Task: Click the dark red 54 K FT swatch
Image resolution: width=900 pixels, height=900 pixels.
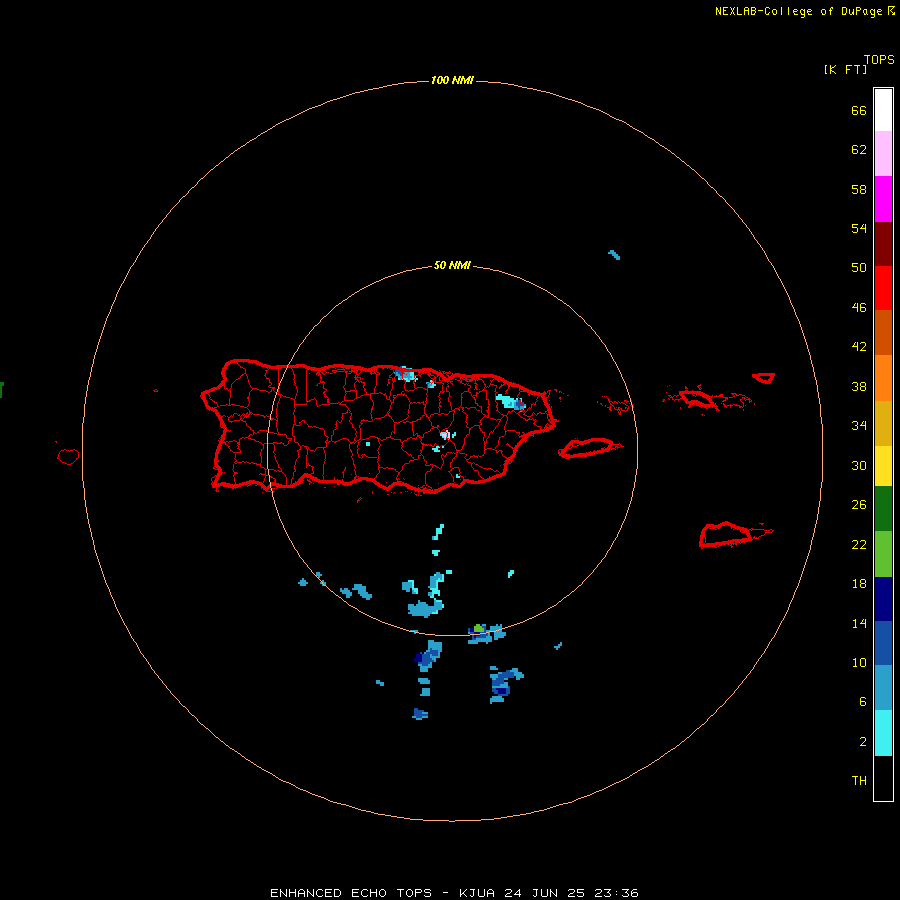Action: click(883, 243)
